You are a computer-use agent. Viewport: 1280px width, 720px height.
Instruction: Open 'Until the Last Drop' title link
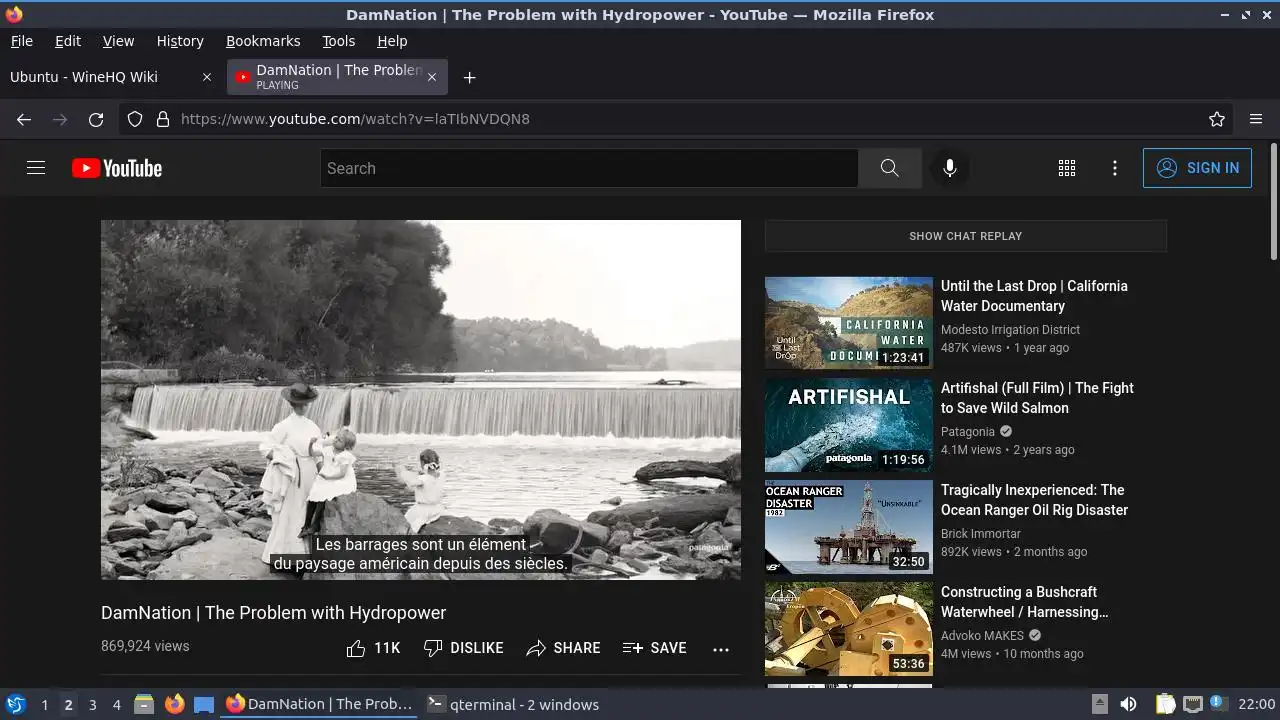(x=1034, y=296)
